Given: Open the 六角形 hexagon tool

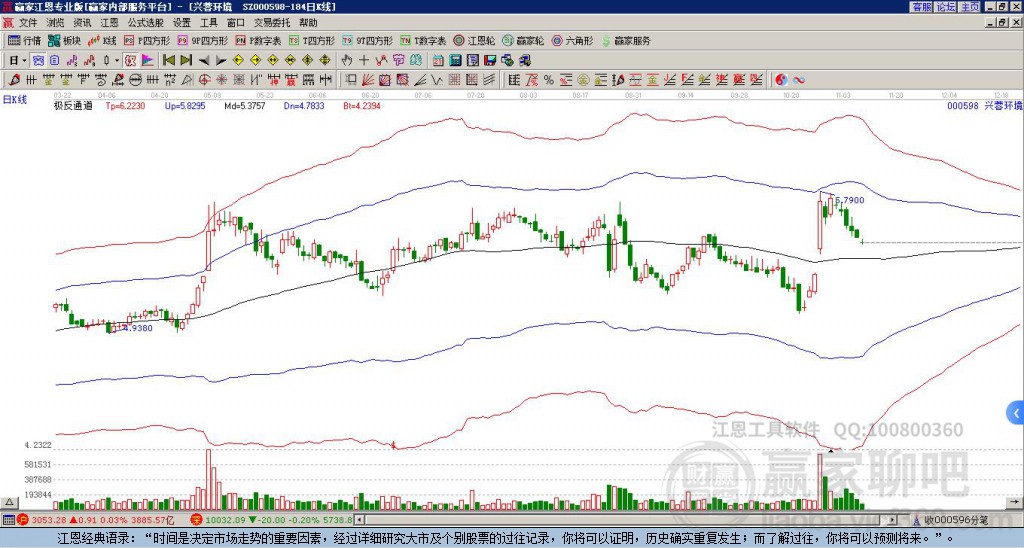Looking at the screenshot, I should [572, 40].
